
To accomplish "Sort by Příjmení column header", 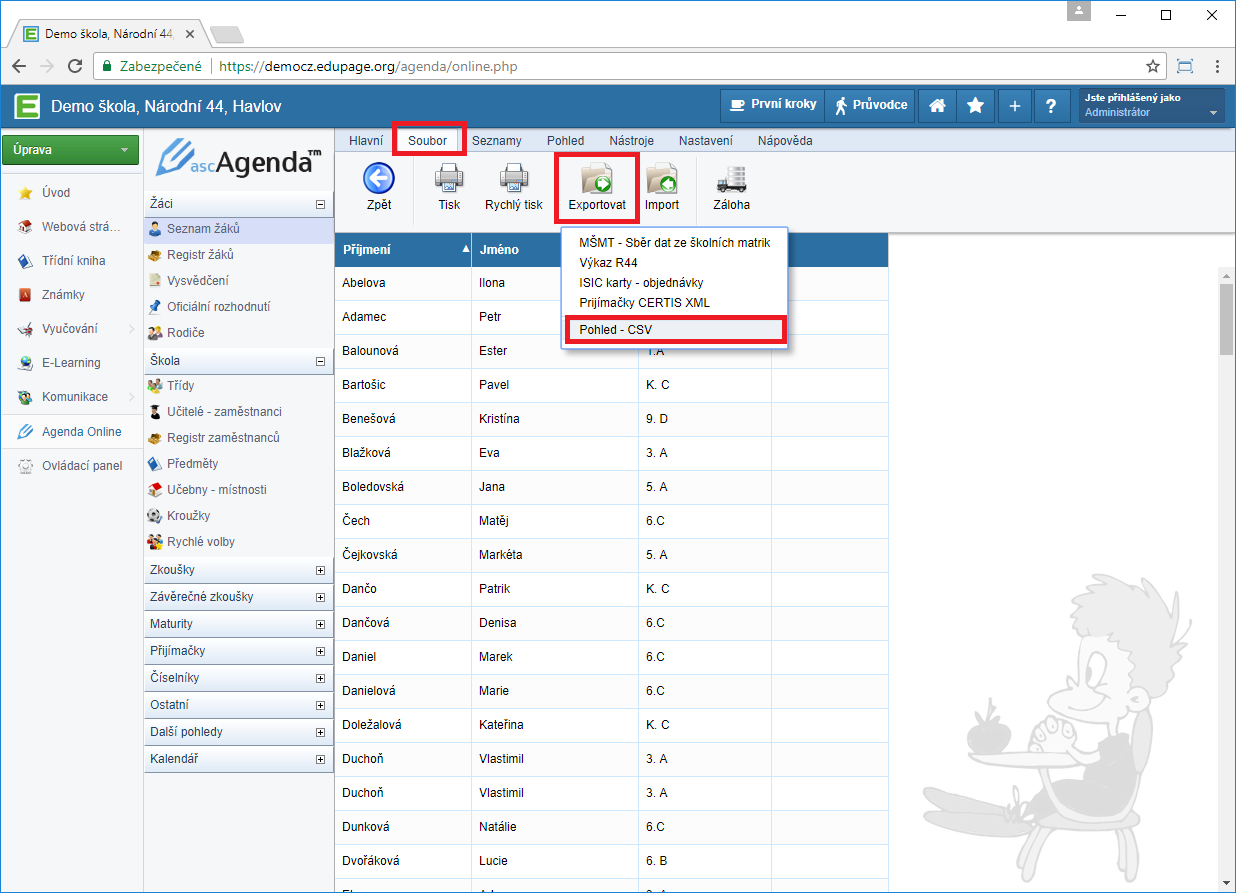I will tap(403, 250).
